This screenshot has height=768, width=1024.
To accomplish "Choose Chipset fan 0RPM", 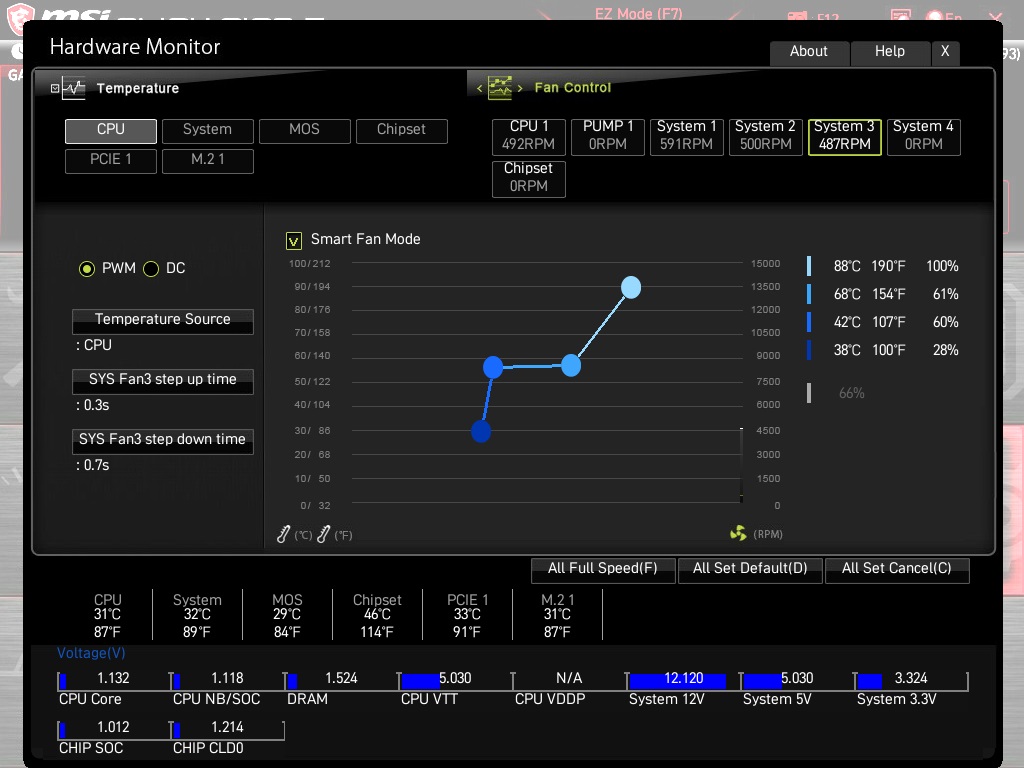I will point(529,178).
